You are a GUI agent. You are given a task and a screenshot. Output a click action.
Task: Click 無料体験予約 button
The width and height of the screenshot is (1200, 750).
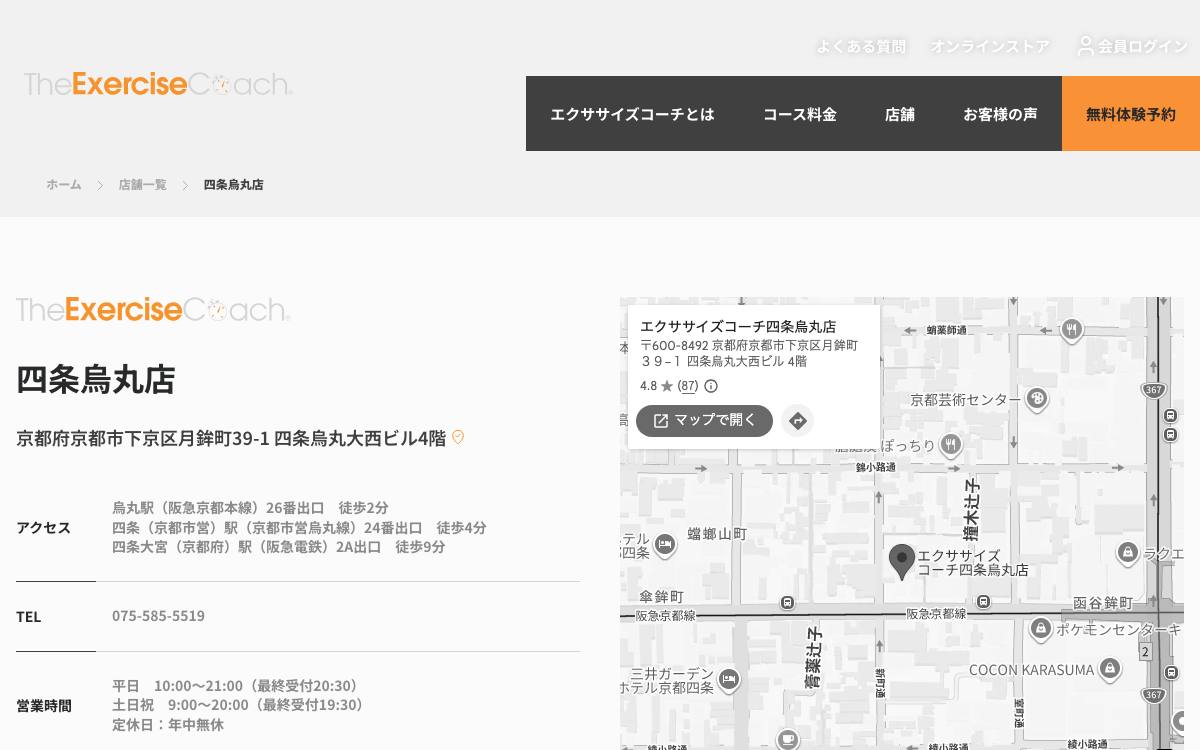(x=1131, y=114)
